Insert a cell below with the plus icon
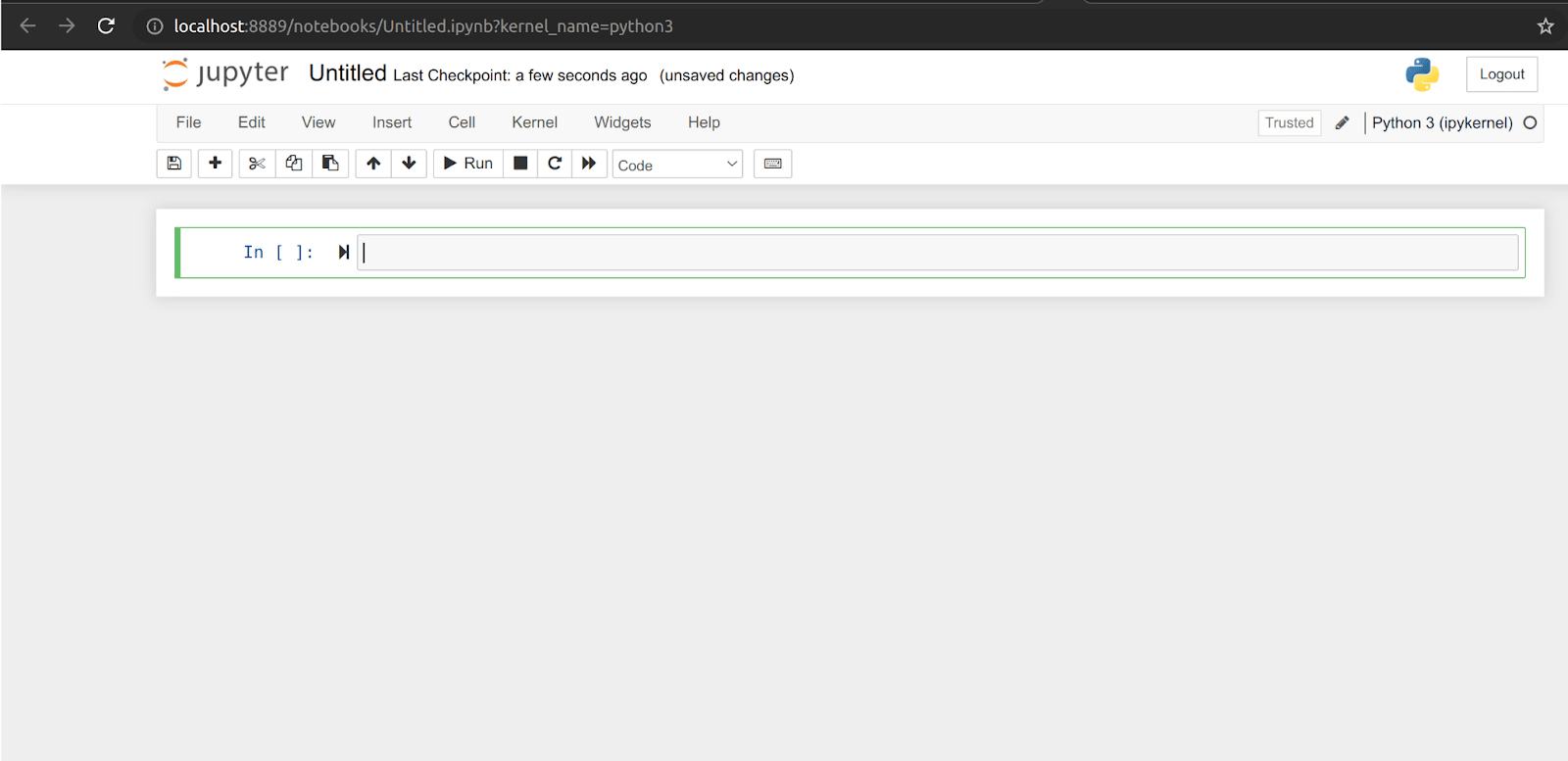This screenshot has height=761, width=1568. (216, 164)
